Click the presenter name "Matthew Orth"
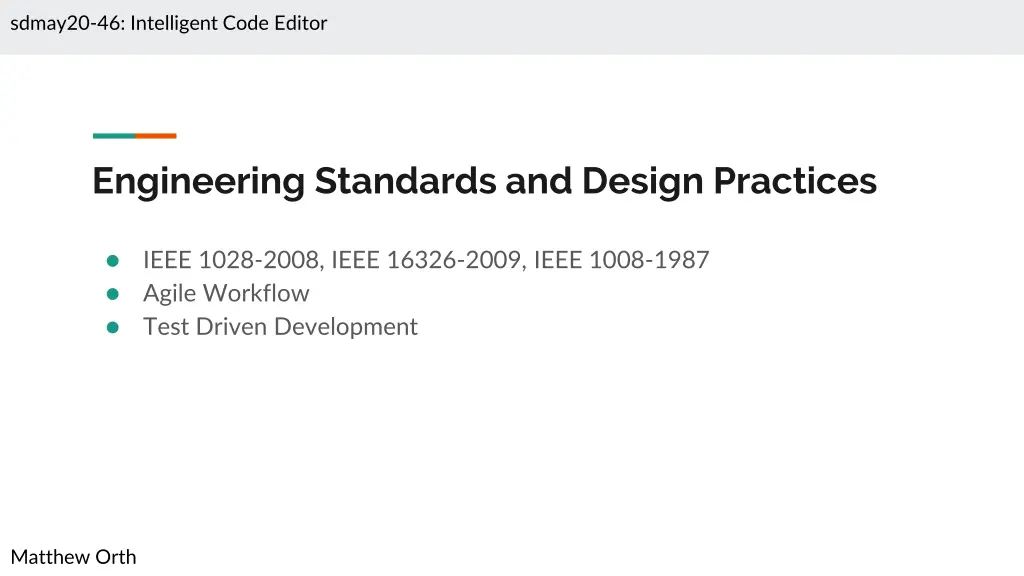Image resolution: width=1024 pixels, height=576 pixels. [73, 557]
